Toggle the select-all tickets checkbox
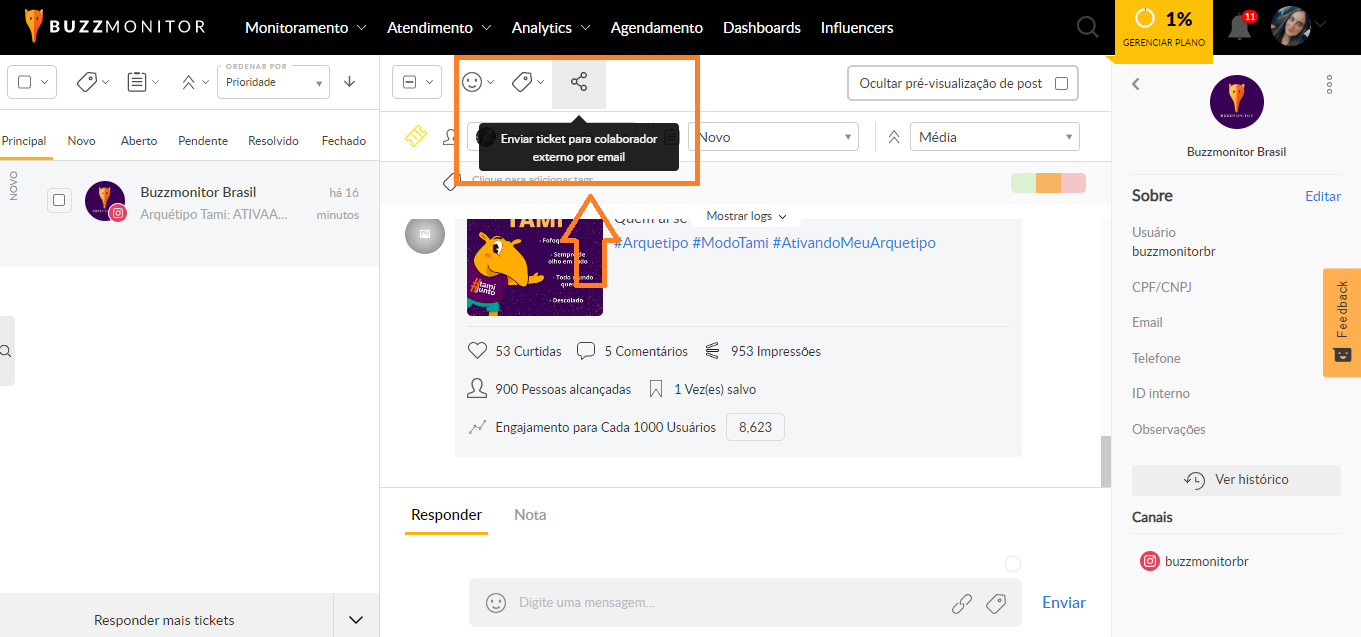Screen dimensions: 1361x637 click(x=25, y=82)
